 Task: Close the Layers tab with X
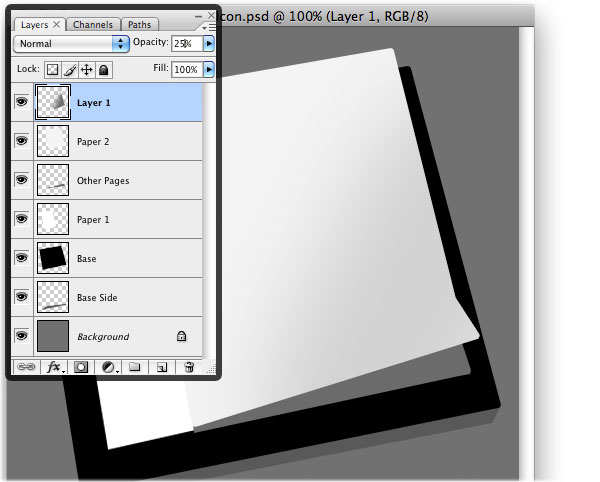(57, 24)
